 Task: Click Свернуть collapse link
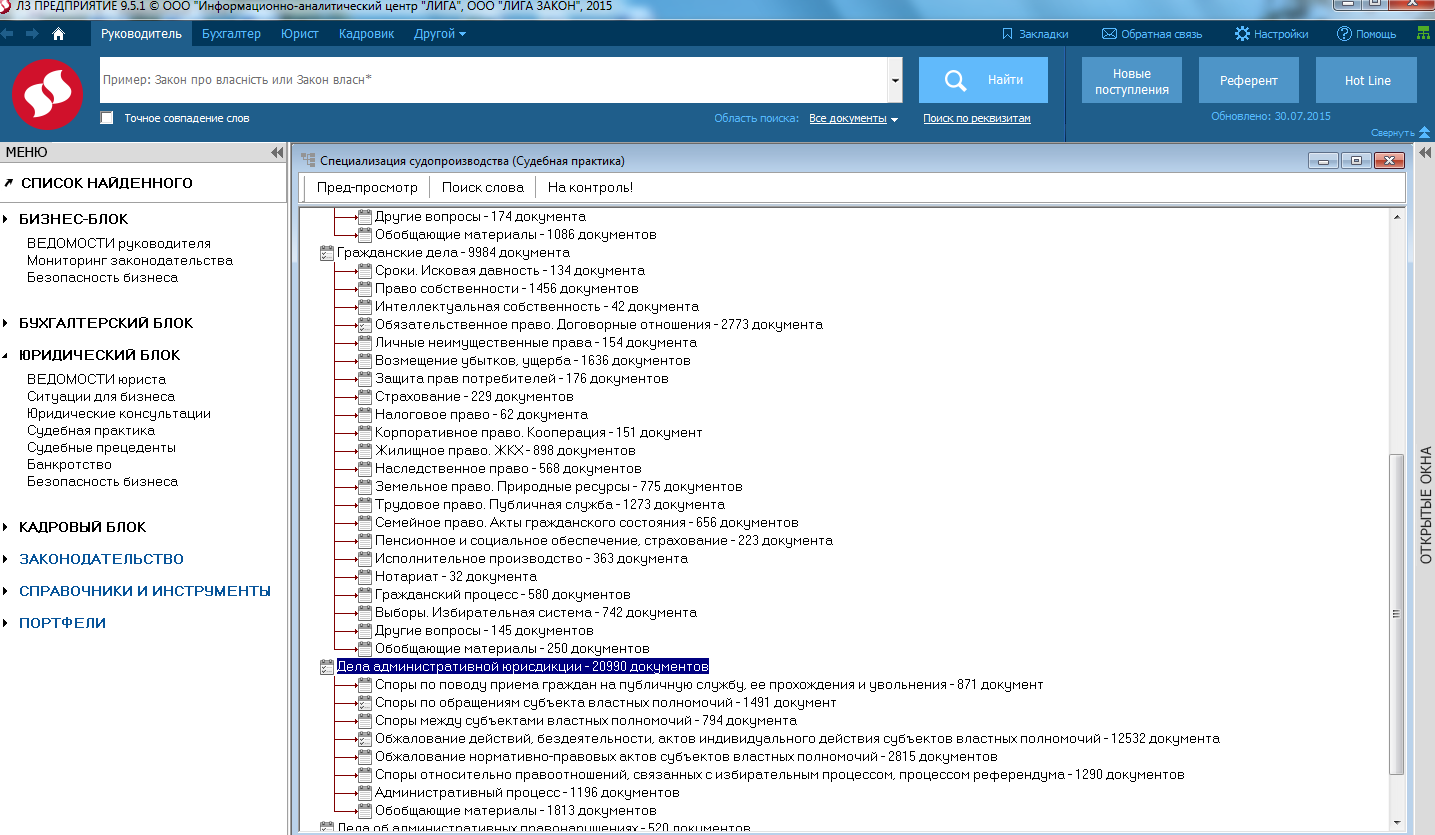point(1399,133)
